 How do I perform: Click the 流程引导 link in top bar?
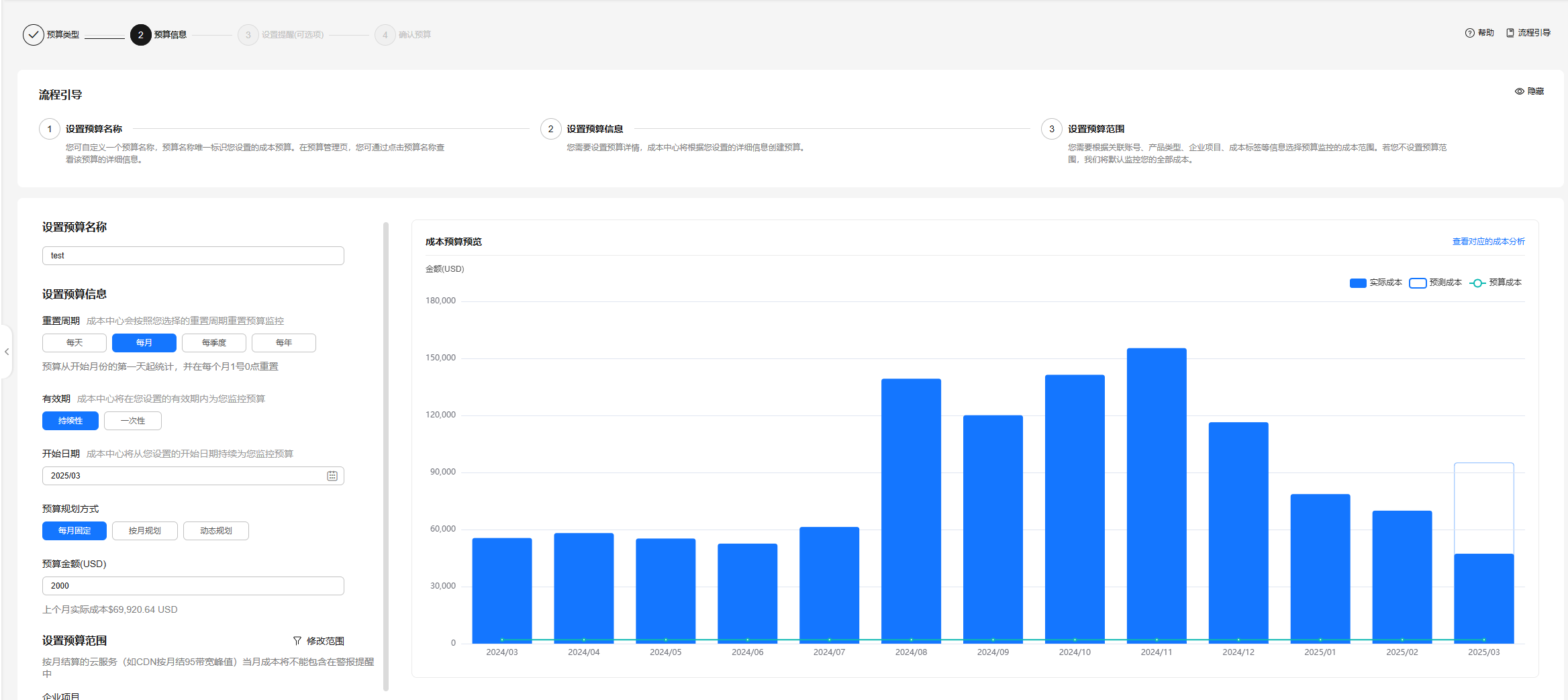coord(1534,33)
